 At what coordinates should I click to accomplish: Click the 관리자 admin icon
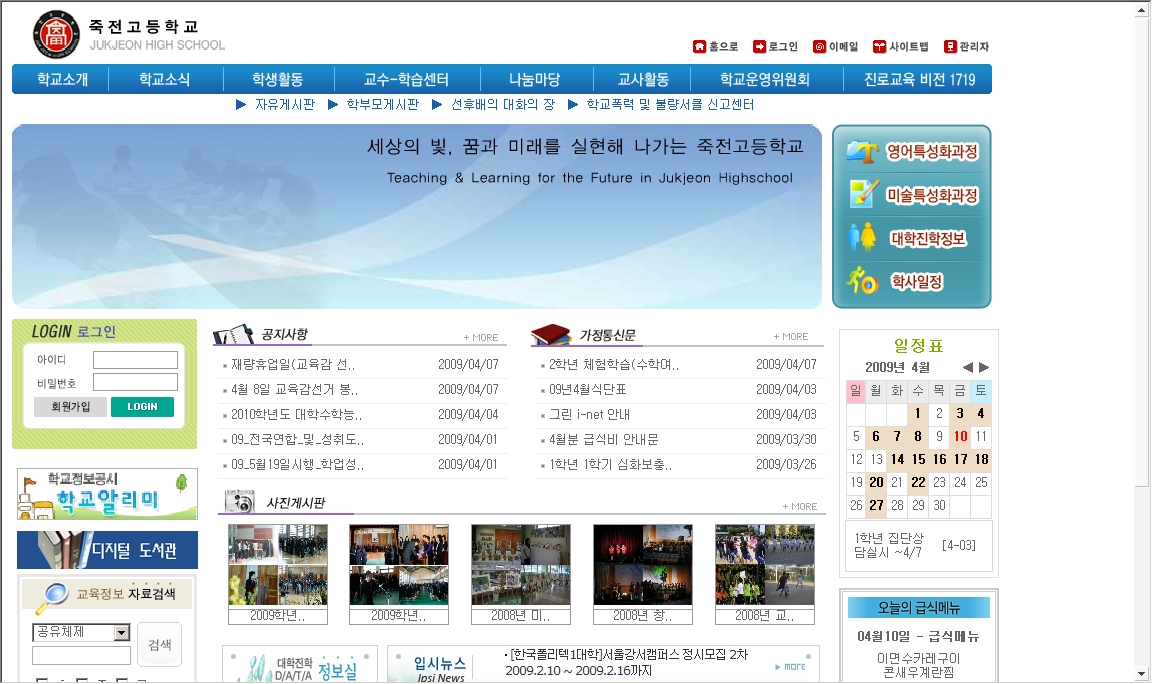click(950, 46)
